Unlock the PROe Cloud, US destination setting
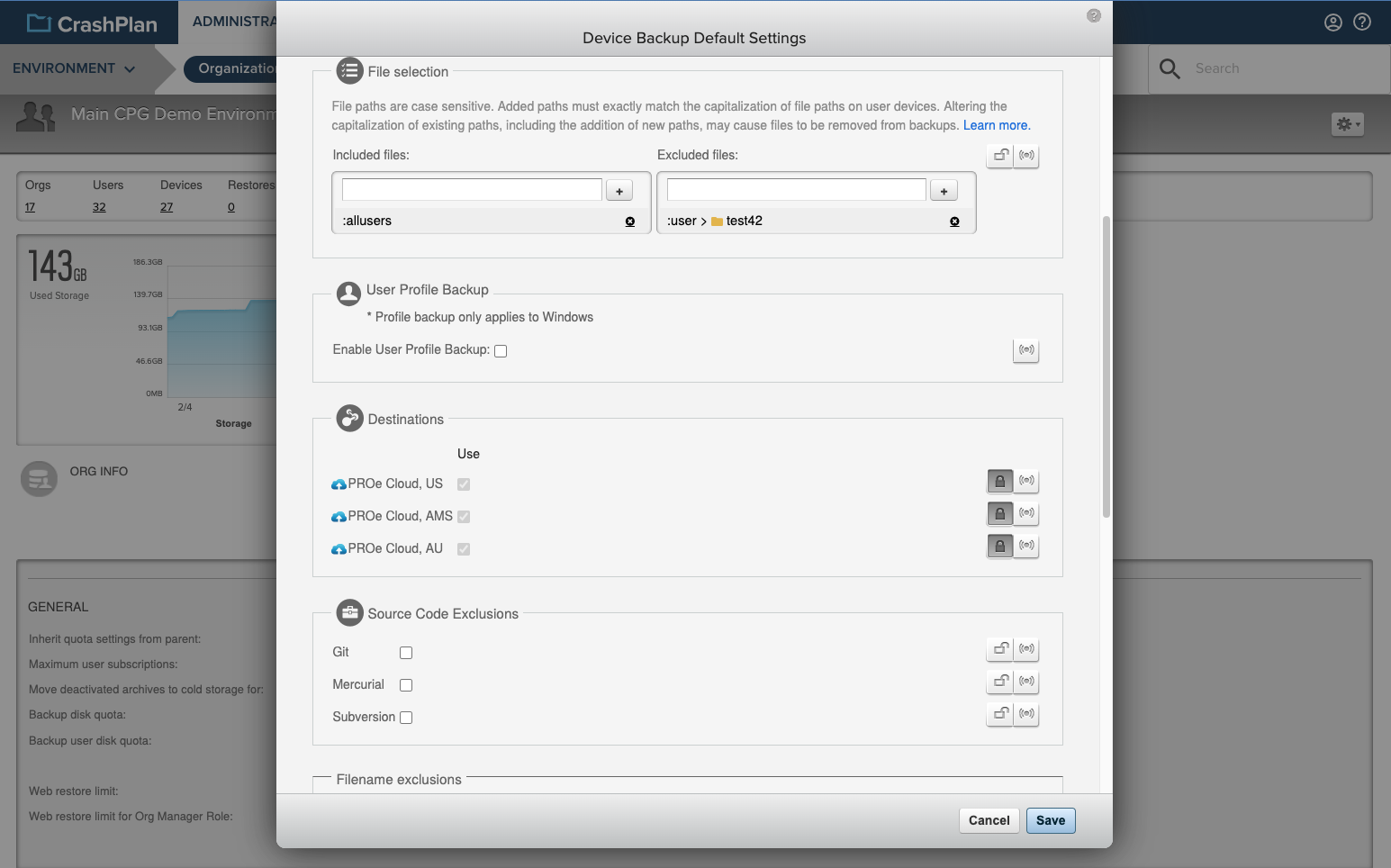The image size is (1391, 868). click(x=999, y=481)
